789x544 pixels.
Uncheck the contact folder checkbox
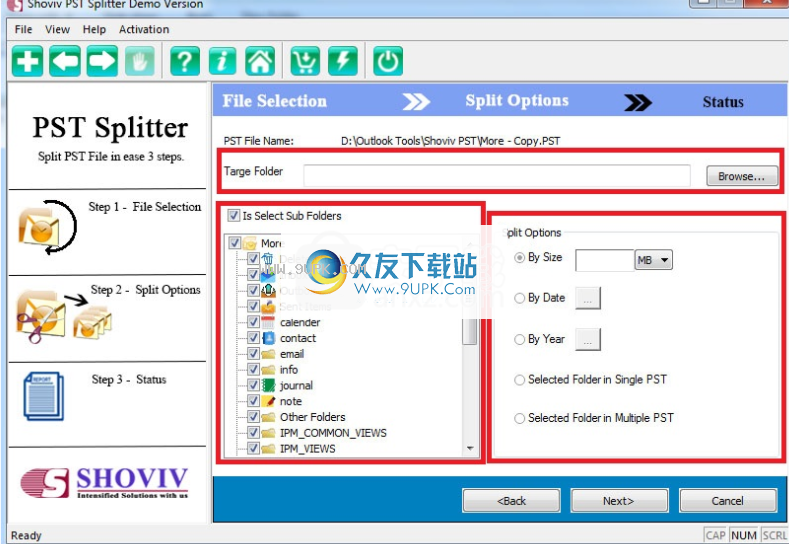click(254, 338)
